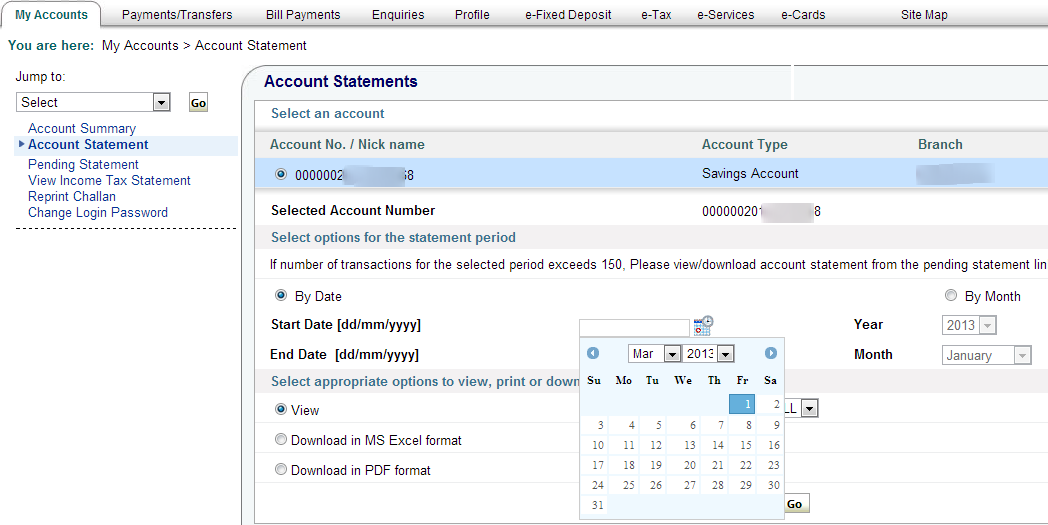Open the e-Fixed Deposit tab
The image size is (1048, 525).
(x=568, y=15)
